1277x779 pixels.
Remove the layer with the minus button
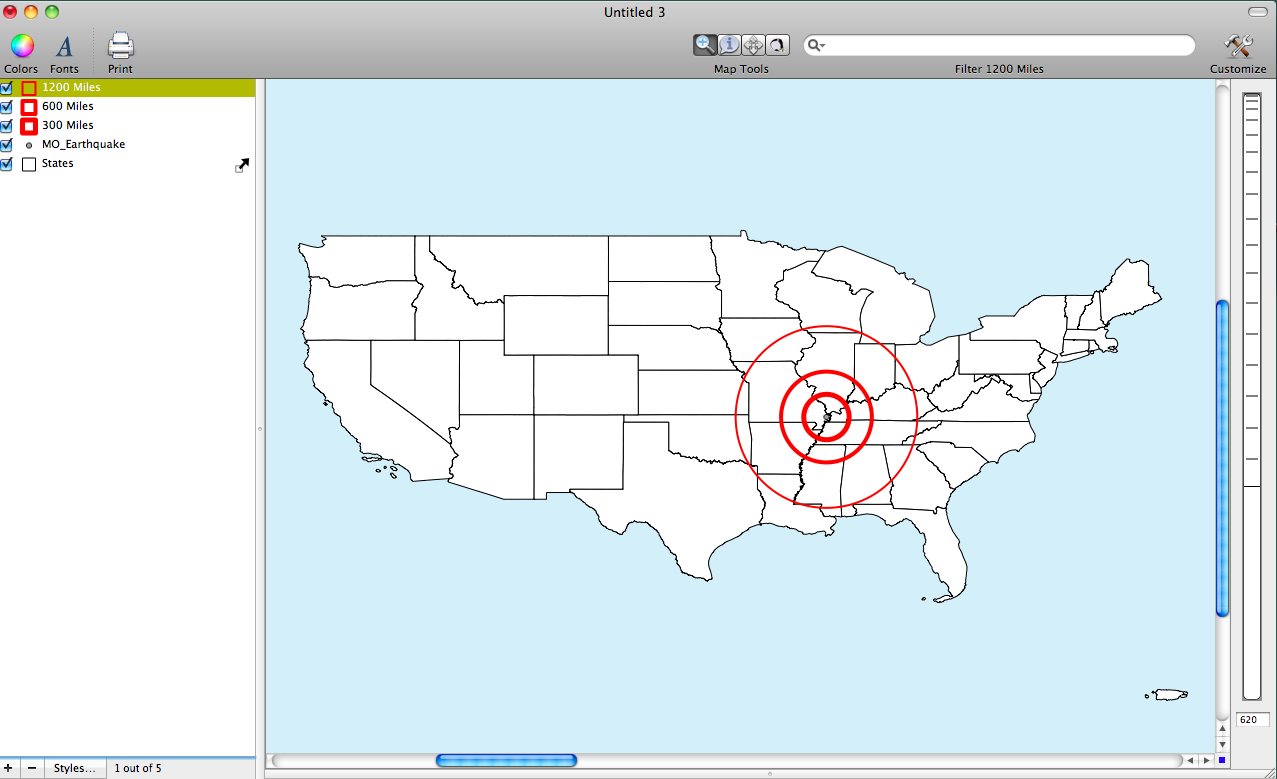tap(32, 768)
